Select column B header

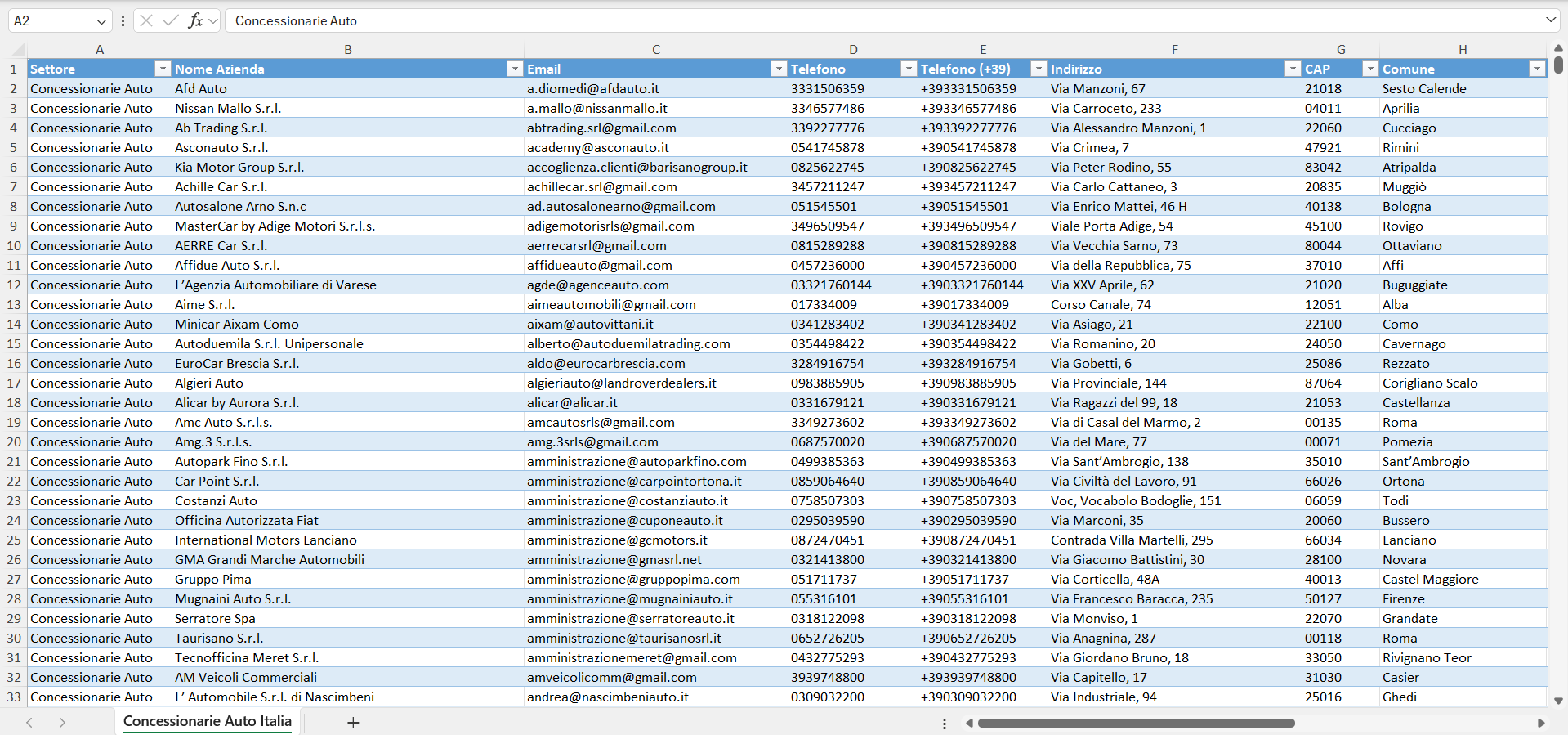click(348, 49)
